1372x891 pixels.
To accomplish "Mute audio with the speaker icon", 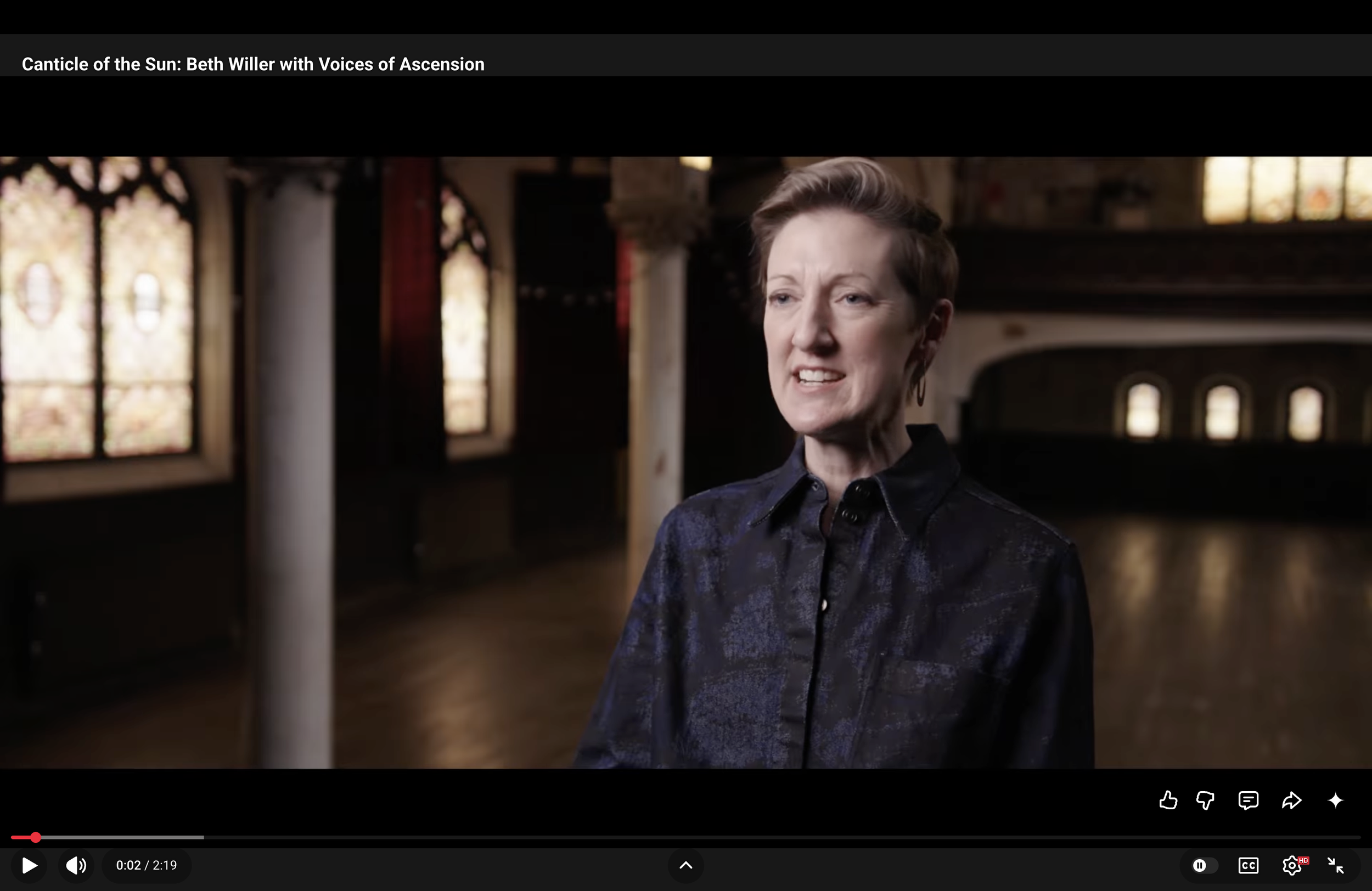I will tap(76, 865).
